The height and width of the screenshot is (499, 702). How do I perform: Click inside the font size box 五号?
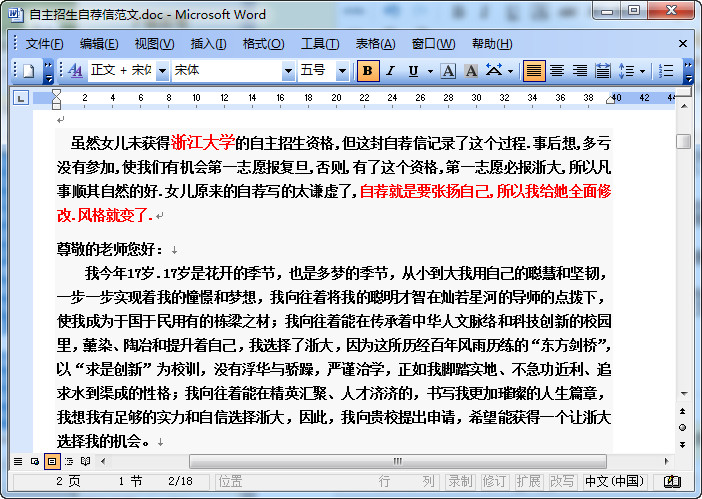click(317, 71)
